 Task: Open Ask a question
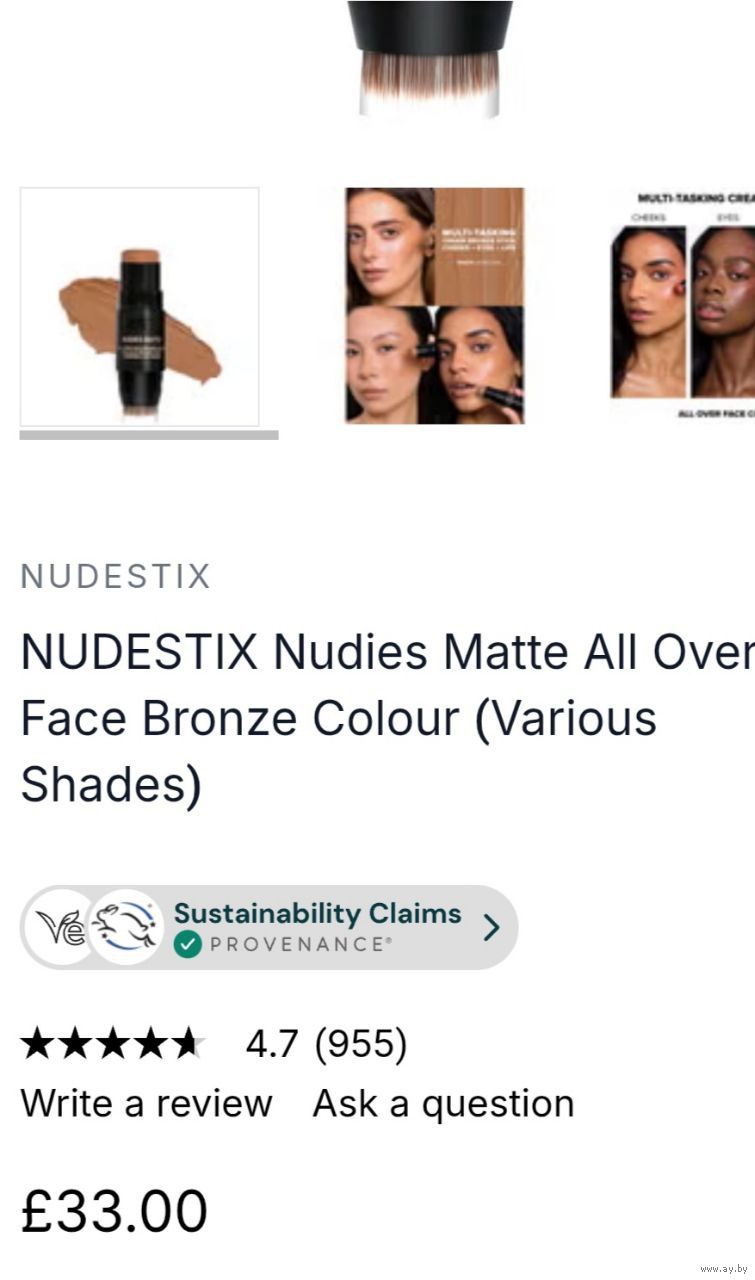pyautogui.click(x=444, y=1104)
